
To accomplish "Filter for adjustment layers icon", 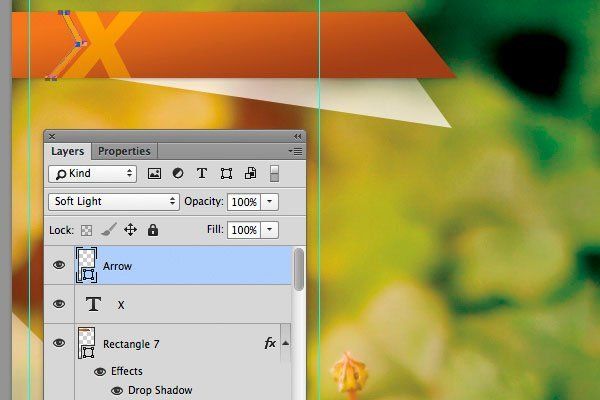I will click(178, 173).
